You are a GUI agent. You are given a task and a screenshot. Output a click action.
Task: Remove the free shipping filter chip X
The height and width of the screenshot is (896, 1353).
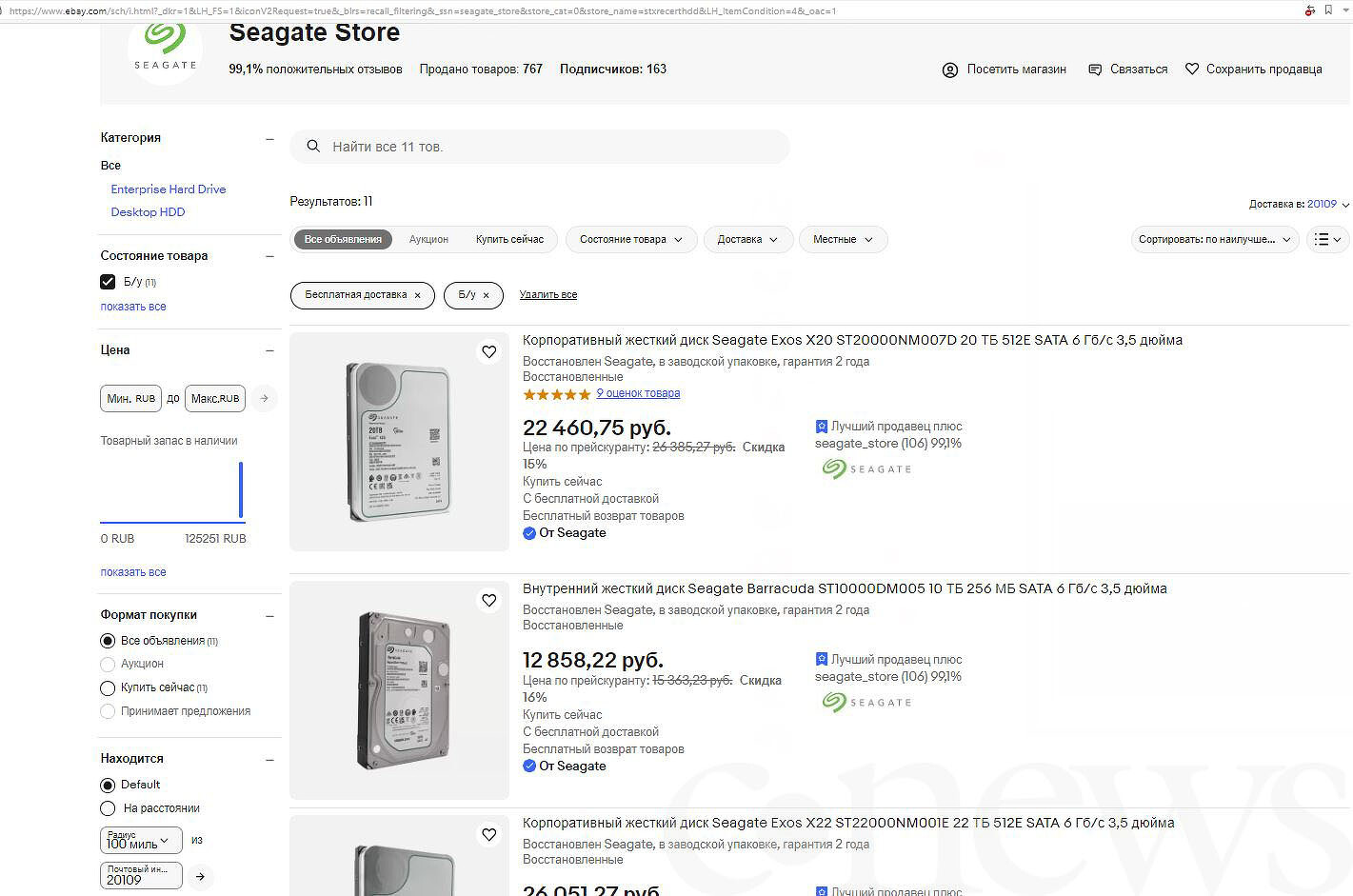(417, 295)
